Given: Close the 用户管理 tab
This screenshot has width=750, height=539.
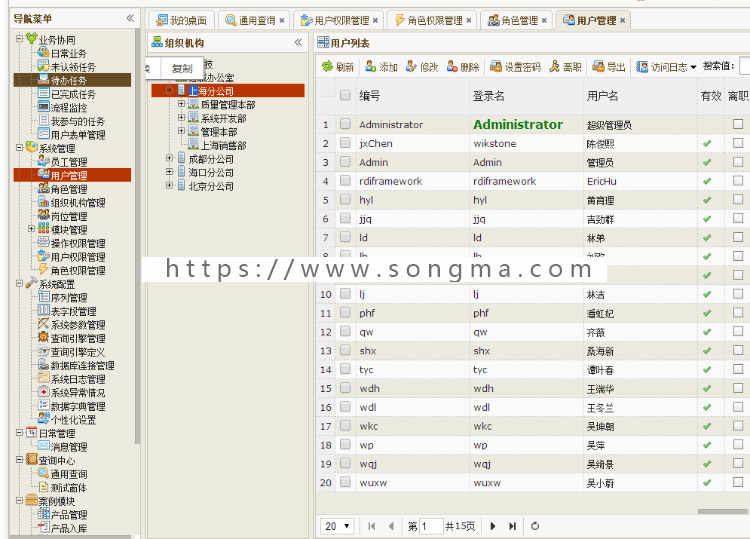Looking at the screenshot, I should (622, 21).
